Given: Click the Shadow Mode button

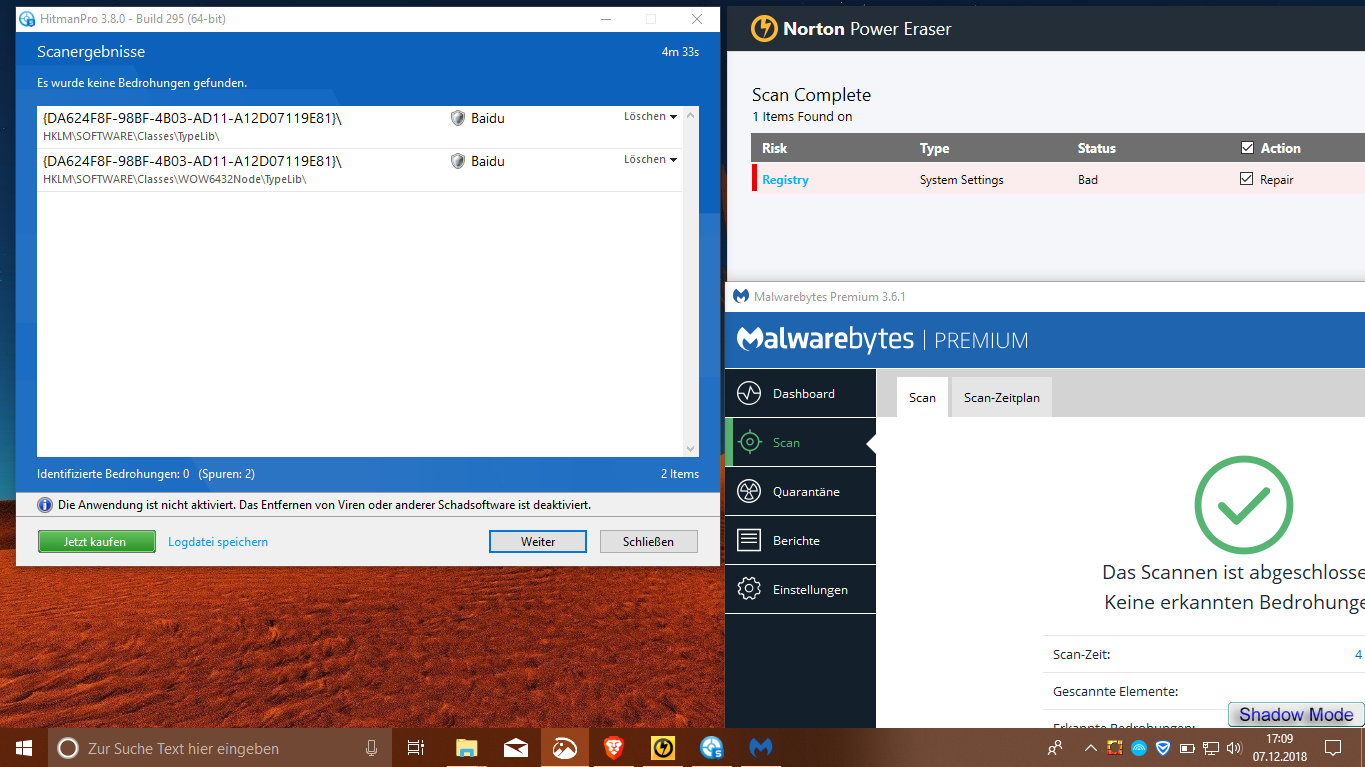Looking at the screenshot, I should [1296, 714].
